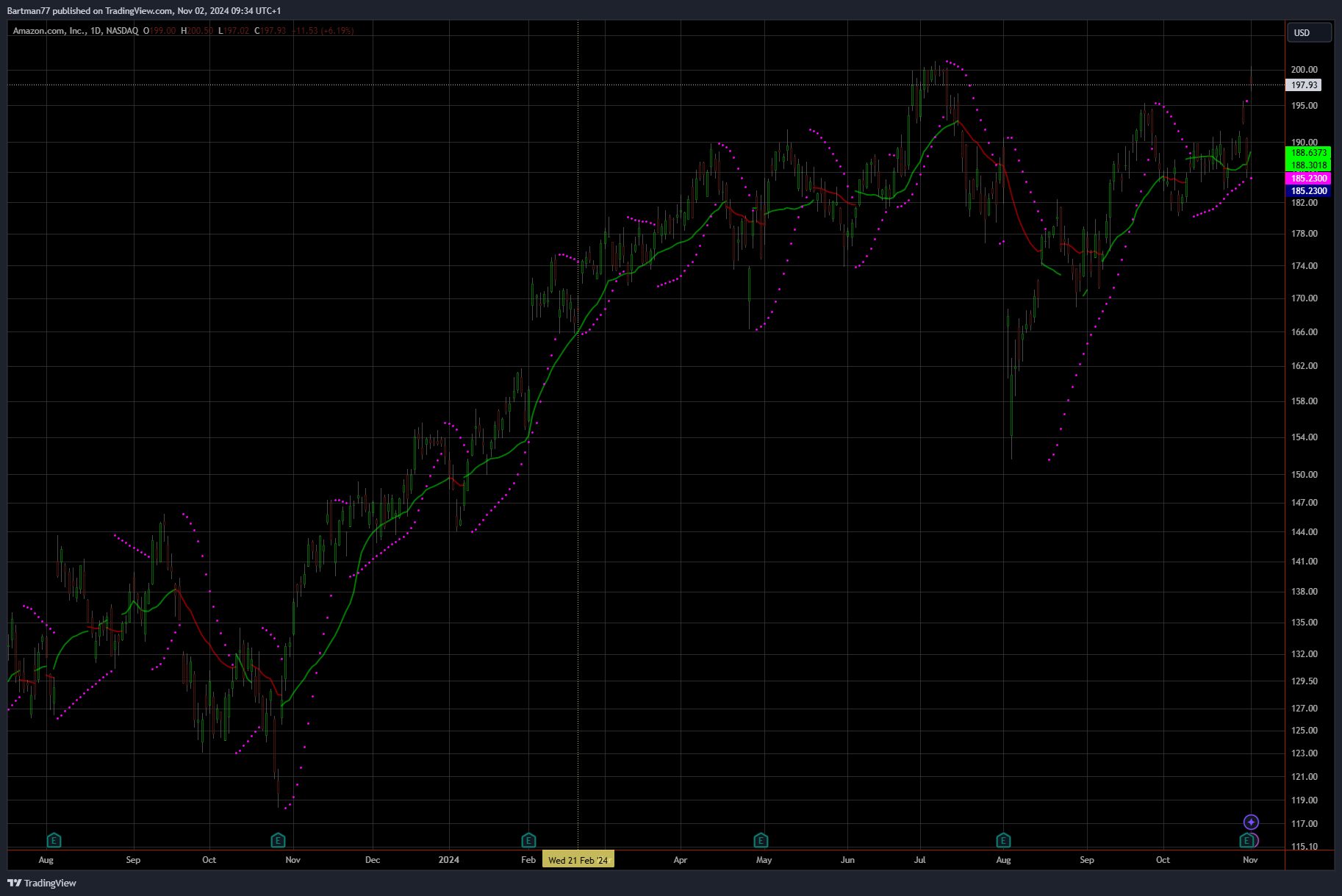Click the purple sparkle event marker
Screen dimensions: 1342x896
coord(1251,822)
